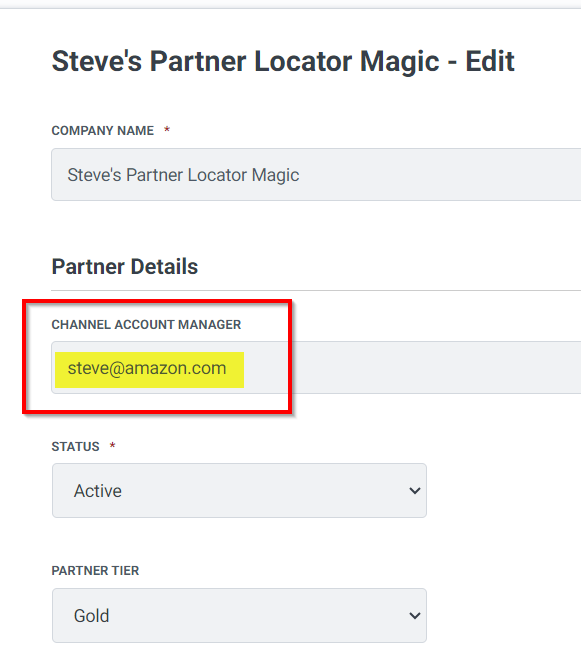This screenshot has height=670, width=581.
Task: Select the 'Gold' text in Partner Tier box
Action: click(91, 616)
